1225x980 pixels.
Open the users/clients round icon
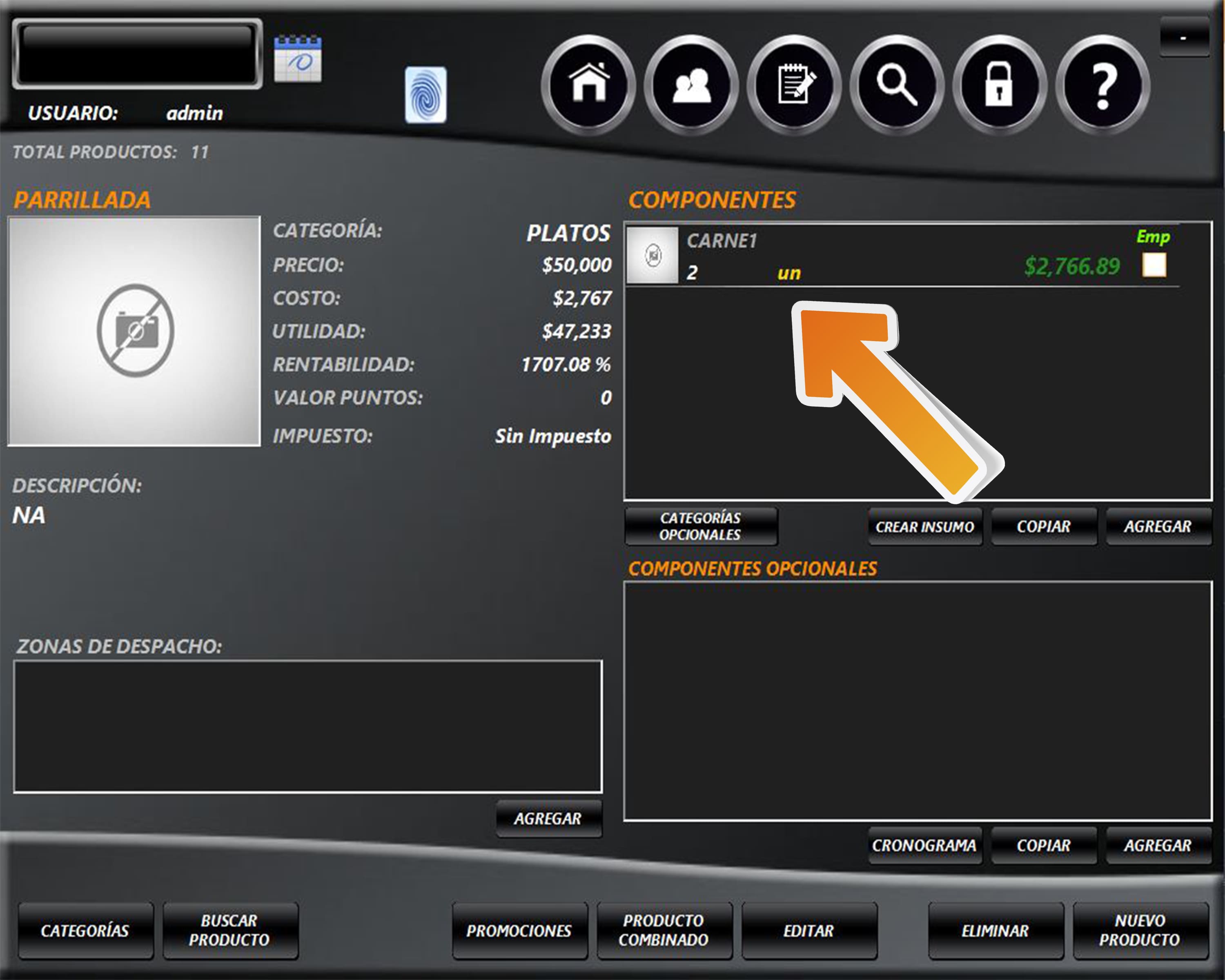tap(691, 85)
